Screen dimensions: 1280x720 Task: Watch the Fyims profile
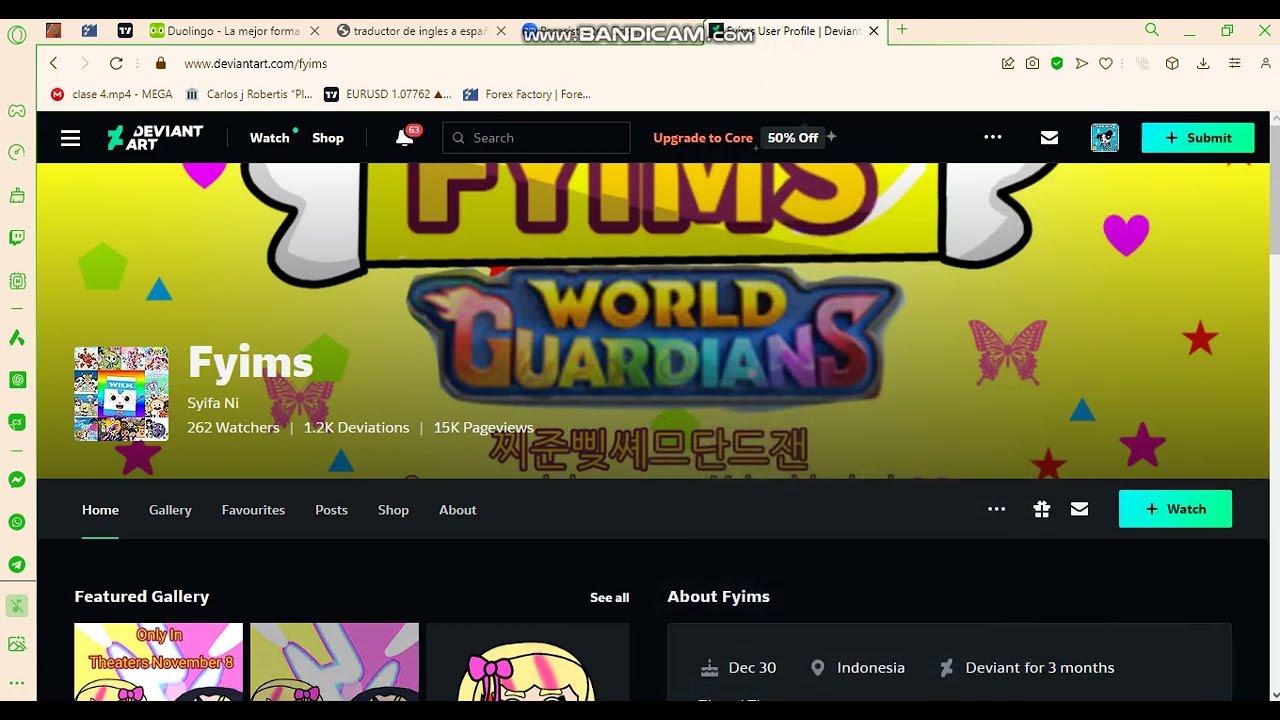tap(1175, 509)
